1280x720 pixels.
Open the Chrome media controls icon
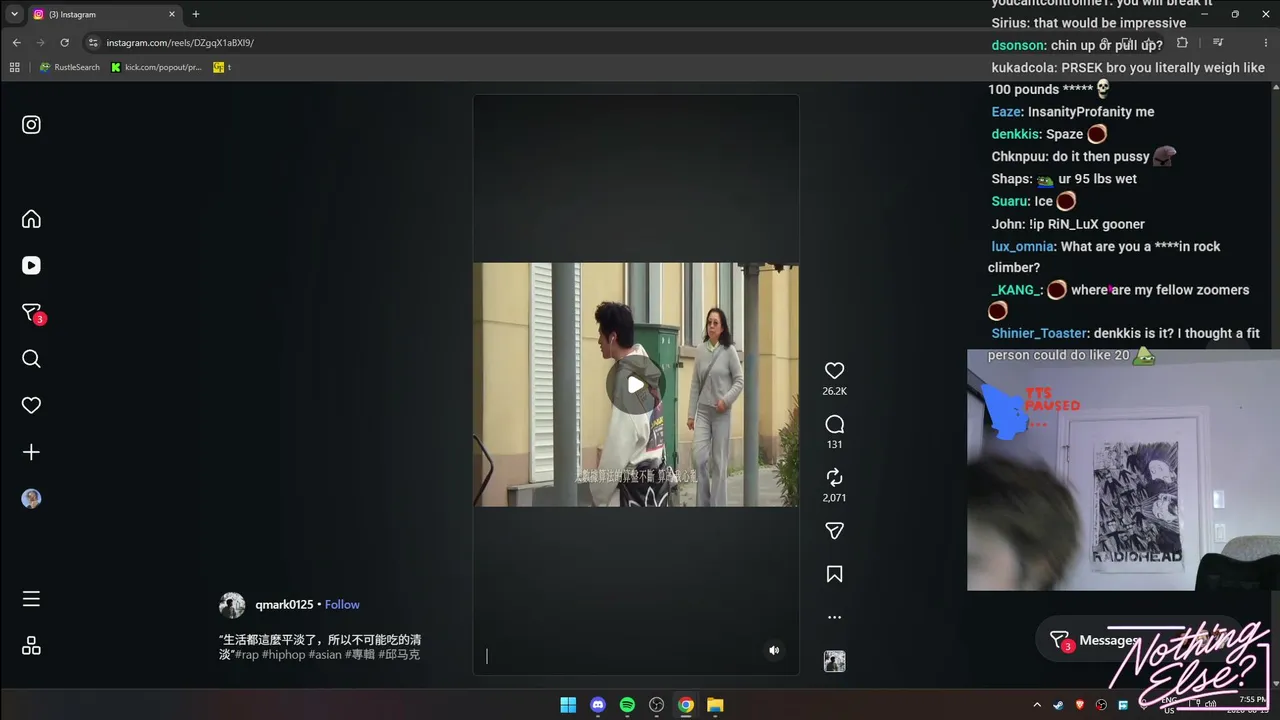point(1218,43)
